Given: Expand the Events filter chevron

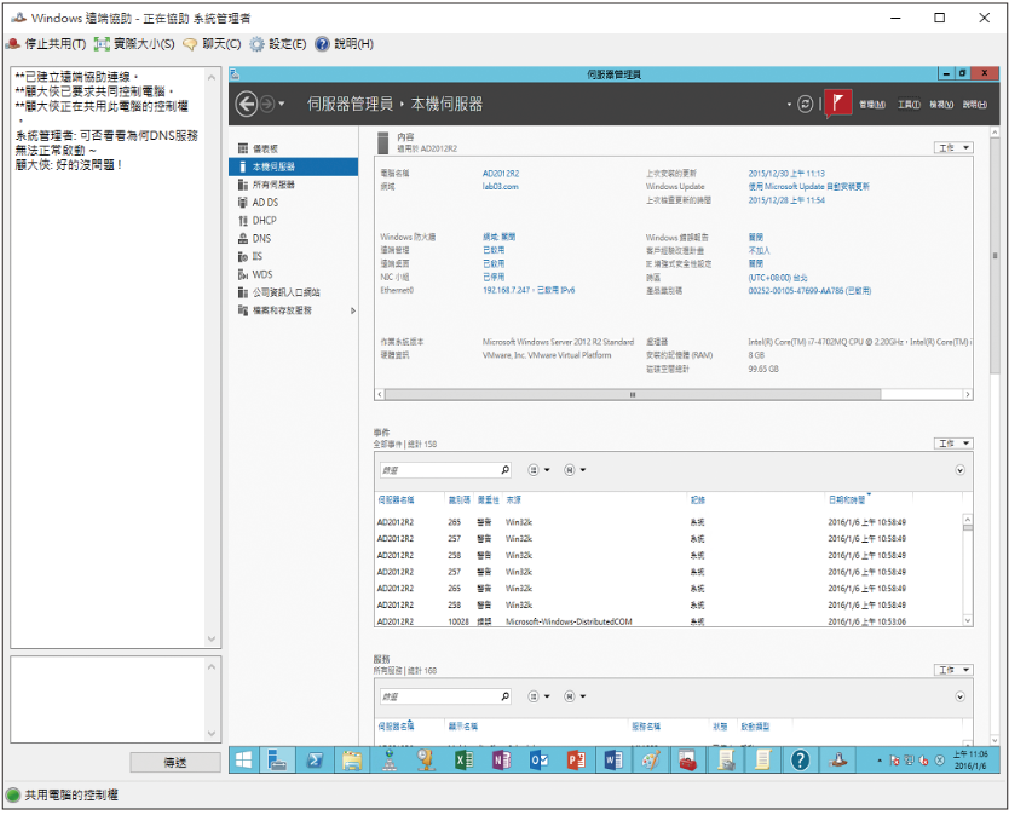Looking at the screenshot, I should [960, 470].
